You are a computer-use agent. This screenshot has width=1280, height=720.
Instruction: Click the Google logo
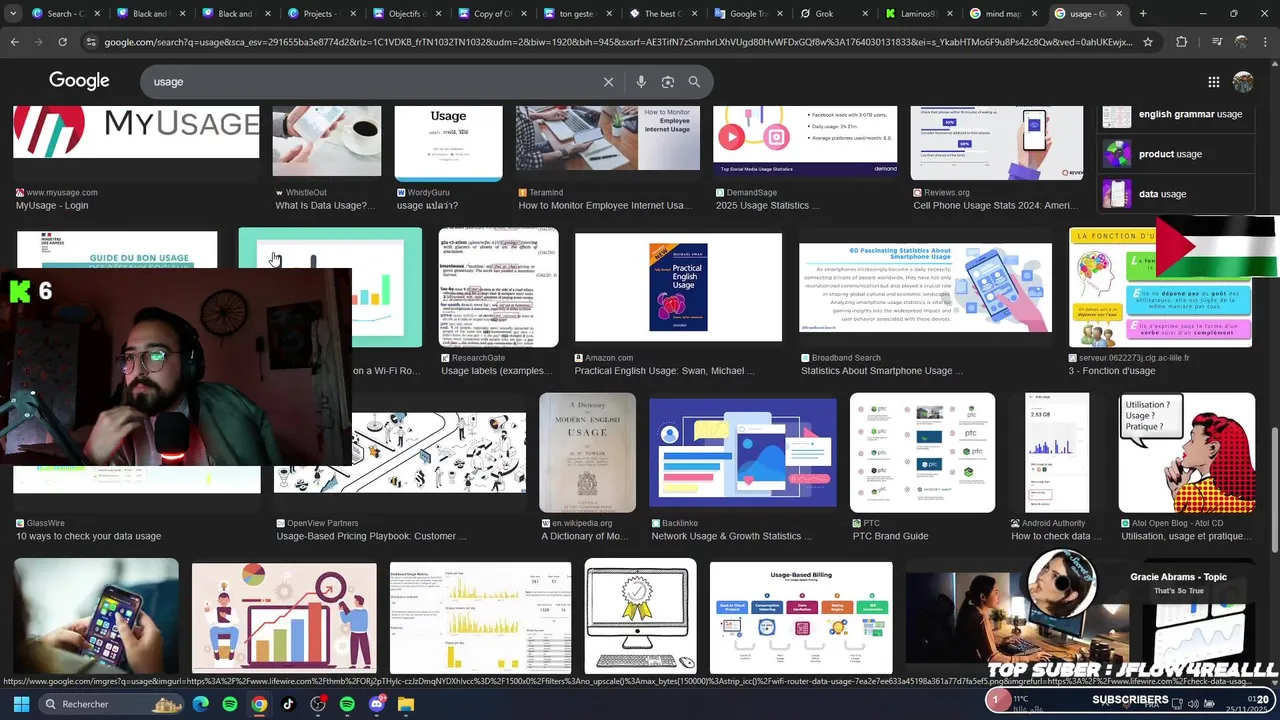79,81
